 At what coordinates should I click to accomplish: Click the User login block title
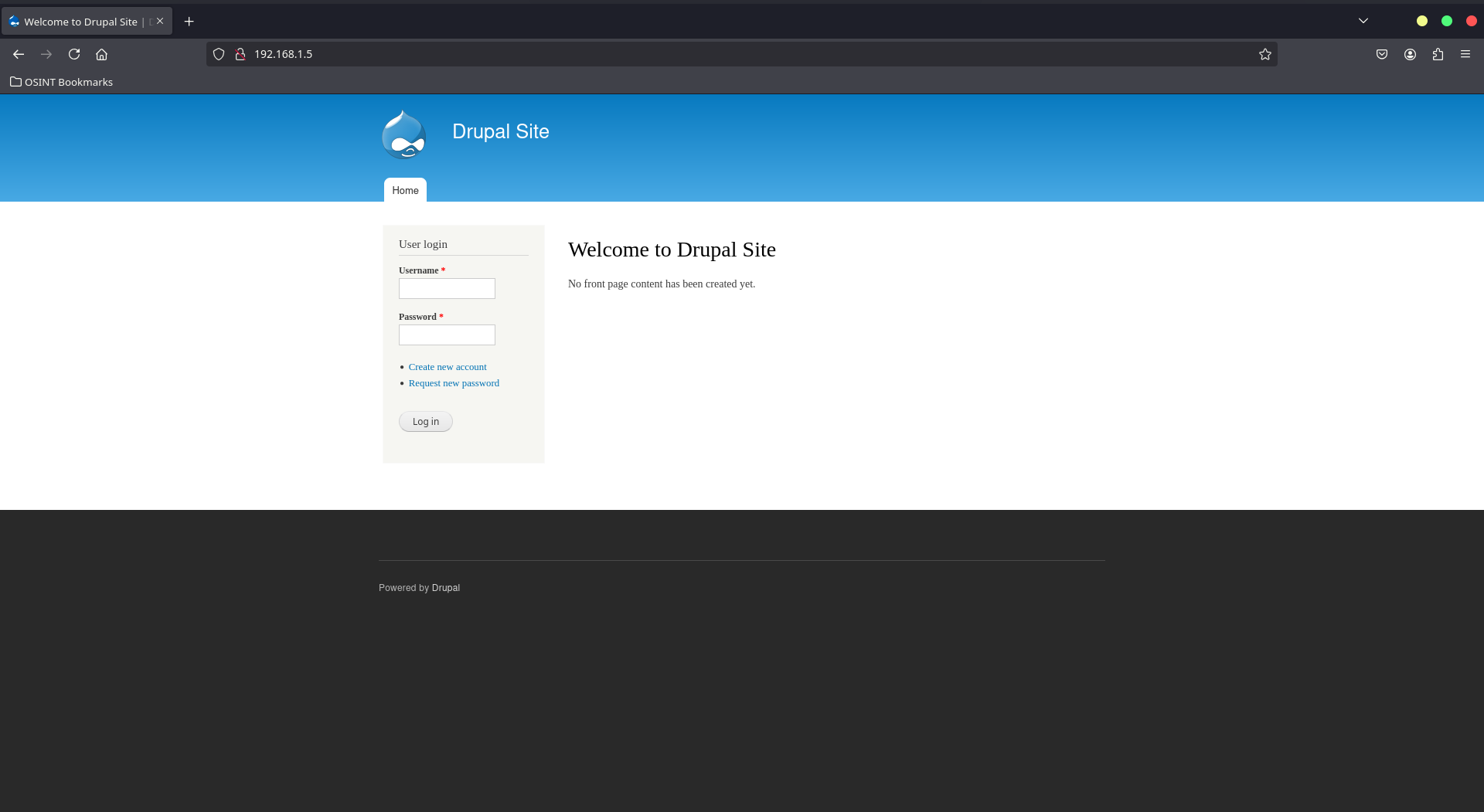pos(423,244)
